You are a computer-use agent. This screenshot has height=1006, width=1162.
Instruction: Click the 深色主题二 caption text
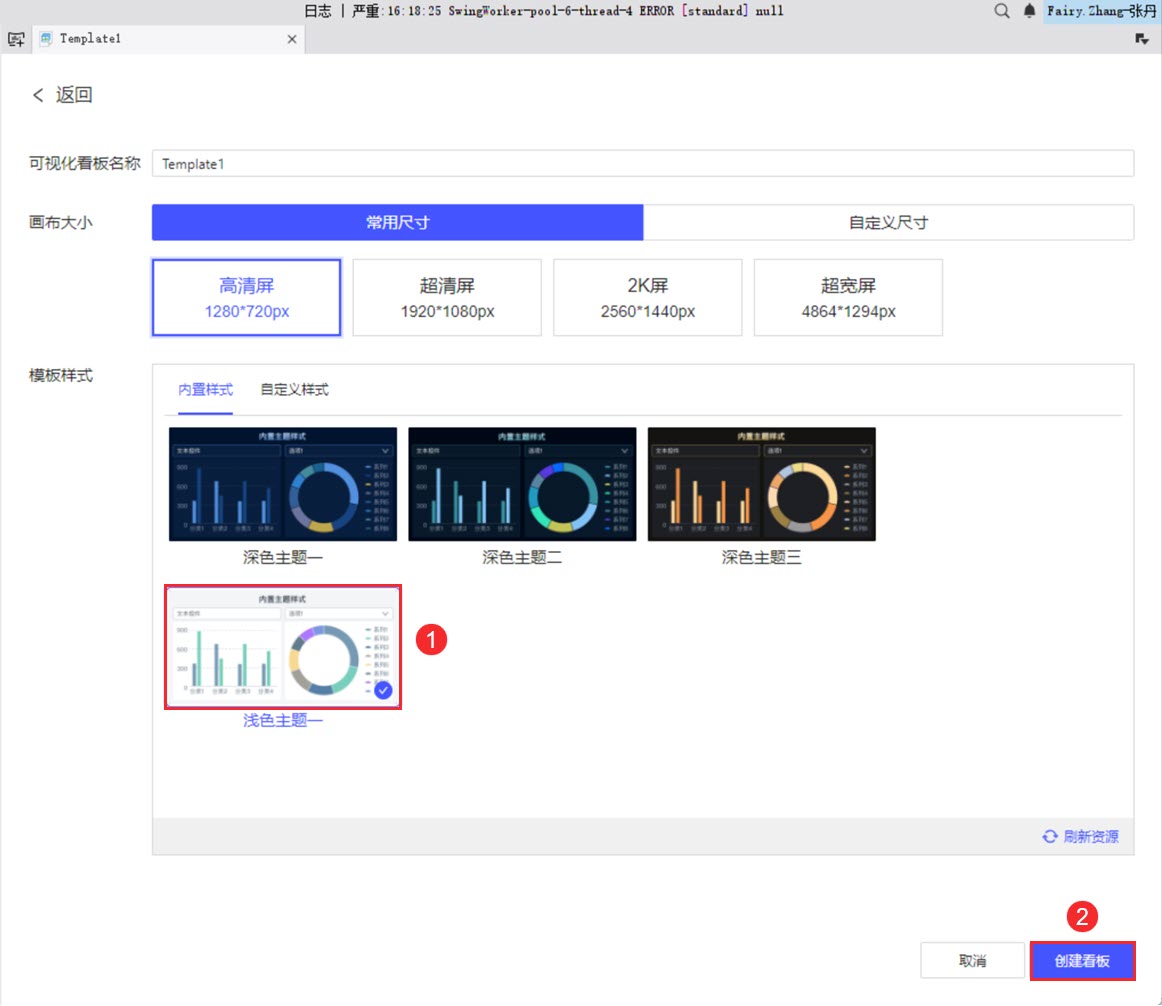coord(522,557)
